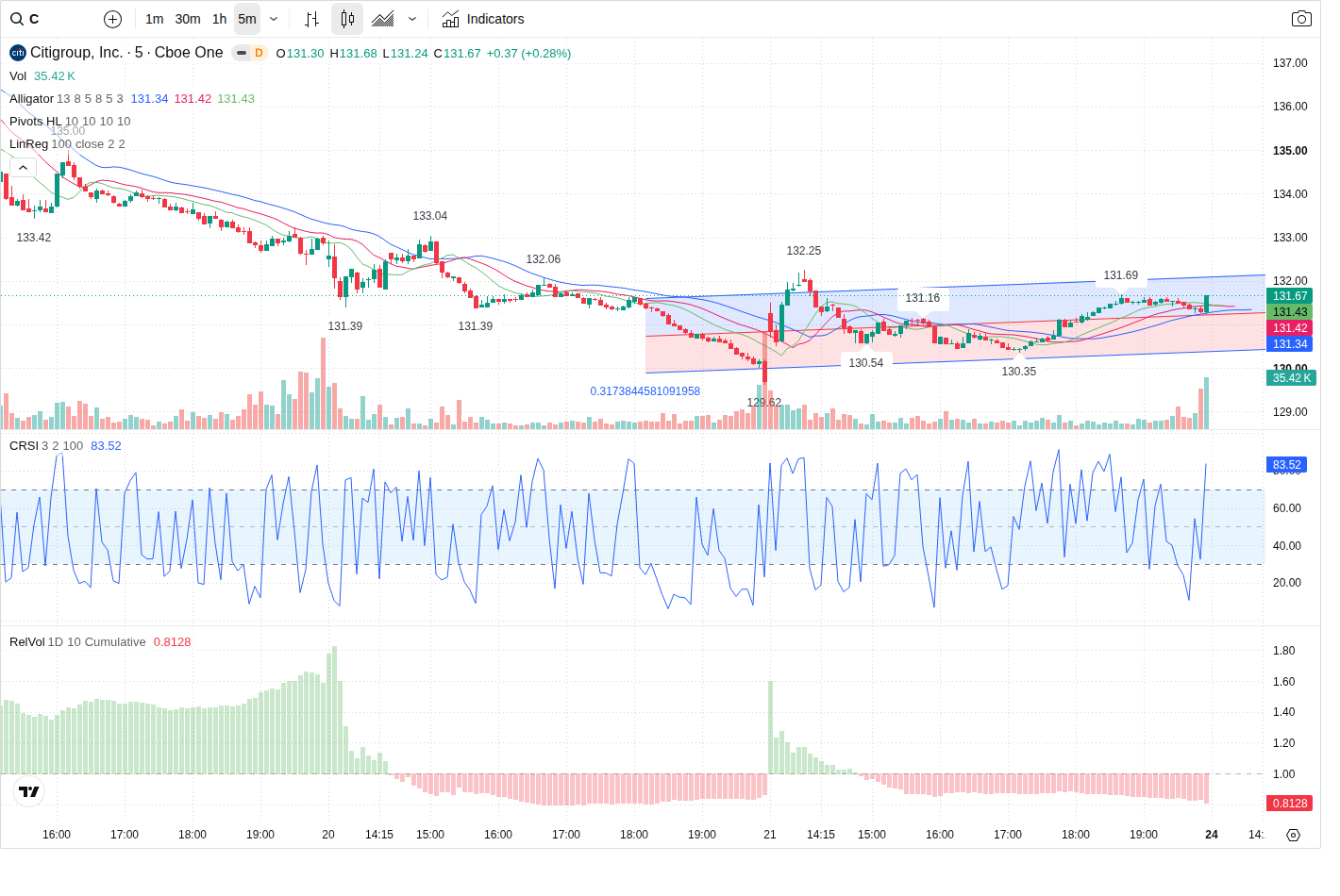This screenshot has width=1340, height=896.
Task: Take a chart snapshot with camera icon
Action: pyautogui.click(x=1301, y=19)
